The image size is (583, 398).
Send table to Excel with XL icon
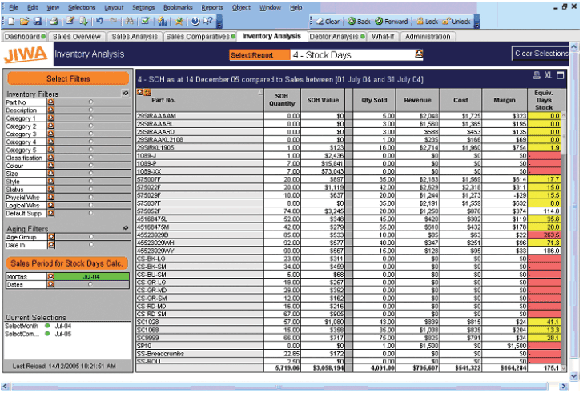(x=548, y=75)
